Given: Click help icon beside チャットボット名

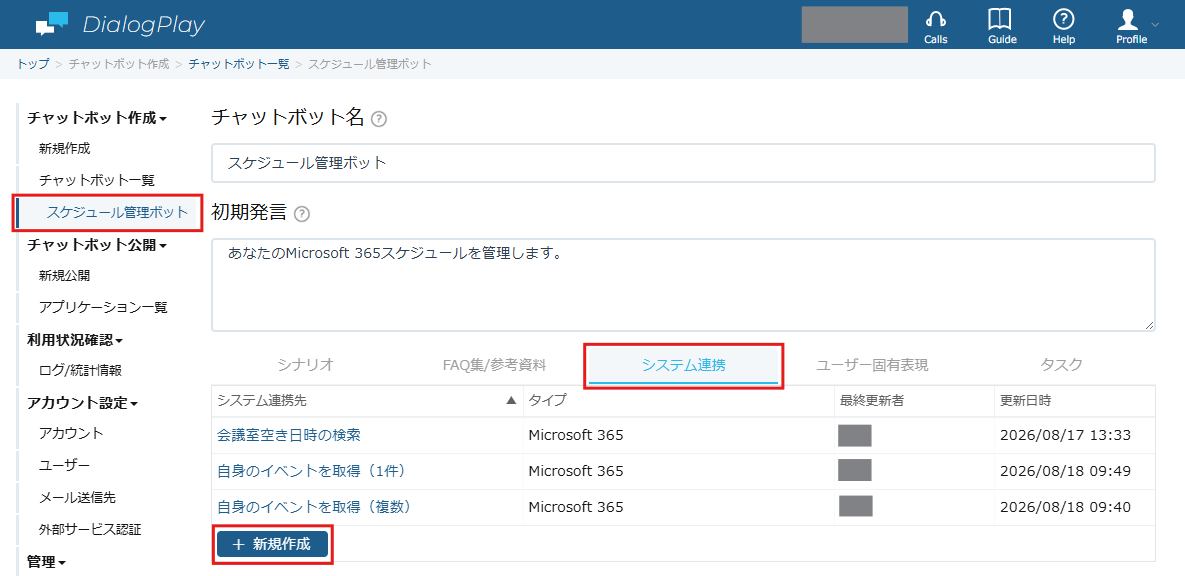Looking at the screenshot, I should (379, 119).
